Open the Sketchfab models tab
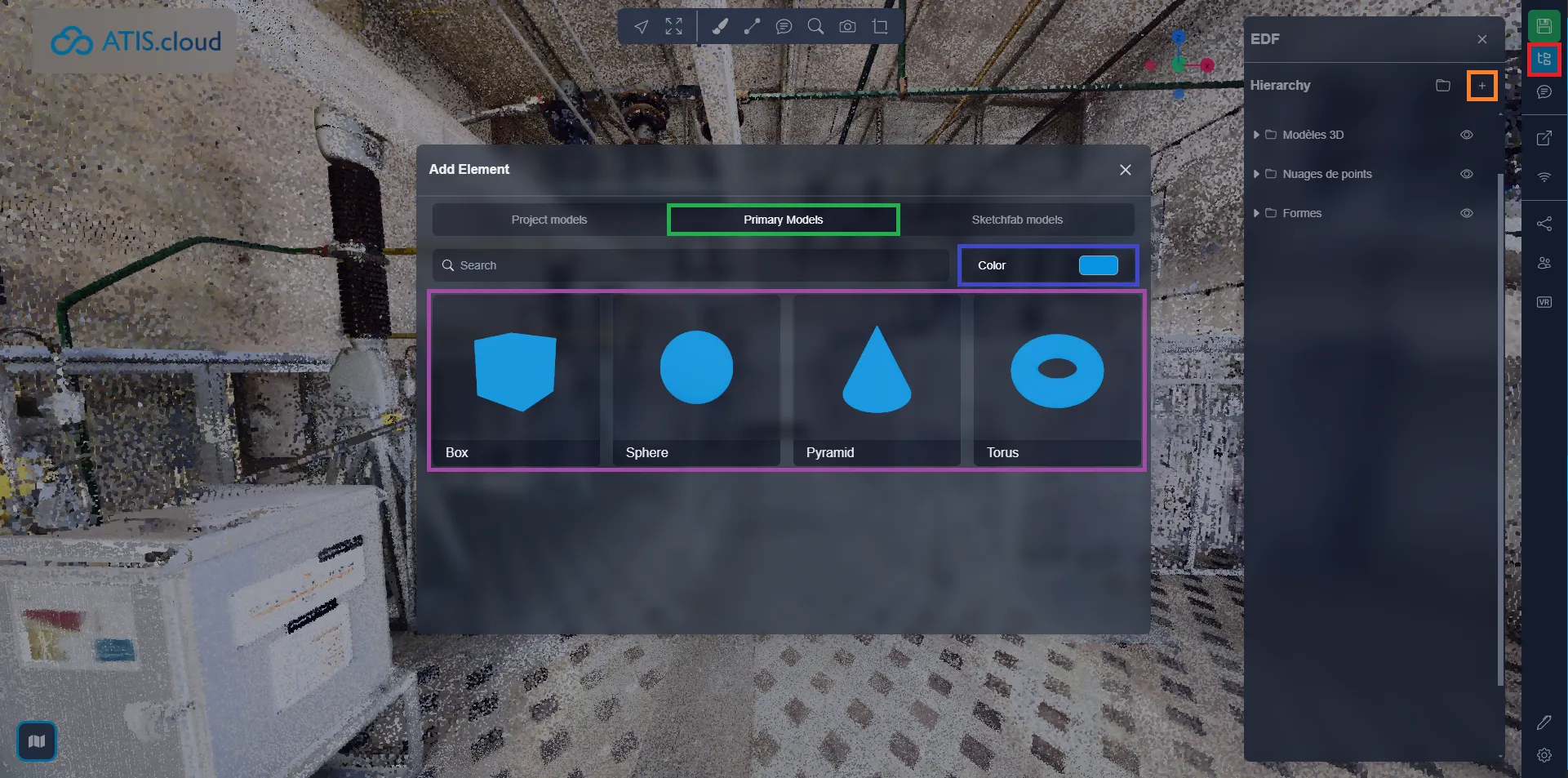Screen dimensions: 1568x778 [1017, 220]
